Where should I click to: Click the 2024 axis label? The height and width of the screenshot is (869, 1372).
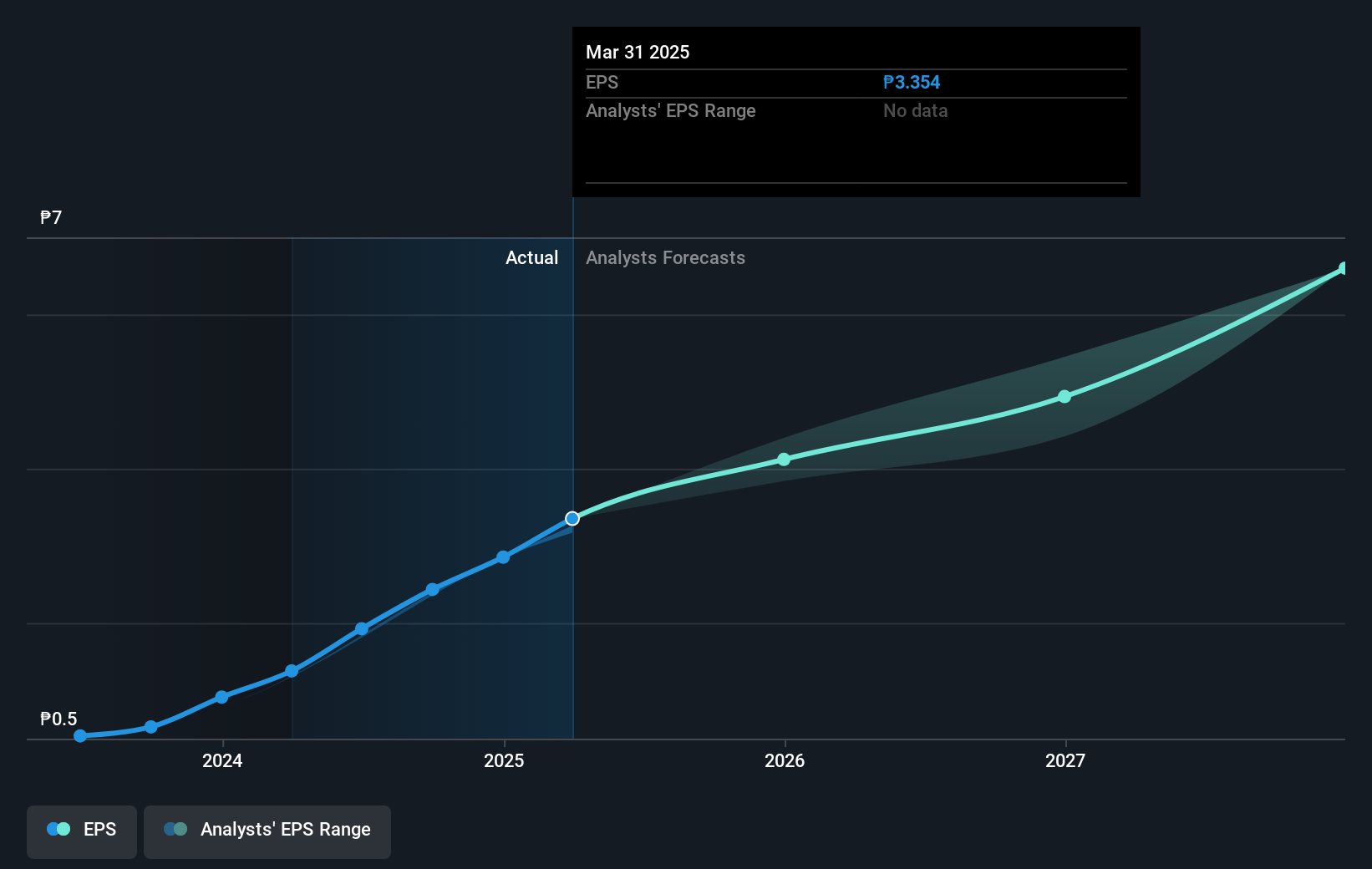[x=222, y=760]
